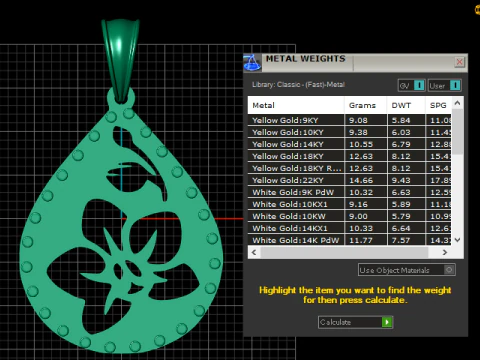Image resolution: width=480 pixels, height=360 pixels.
Task: Select the Yellow Gold:9KY row
Action: 349,120
